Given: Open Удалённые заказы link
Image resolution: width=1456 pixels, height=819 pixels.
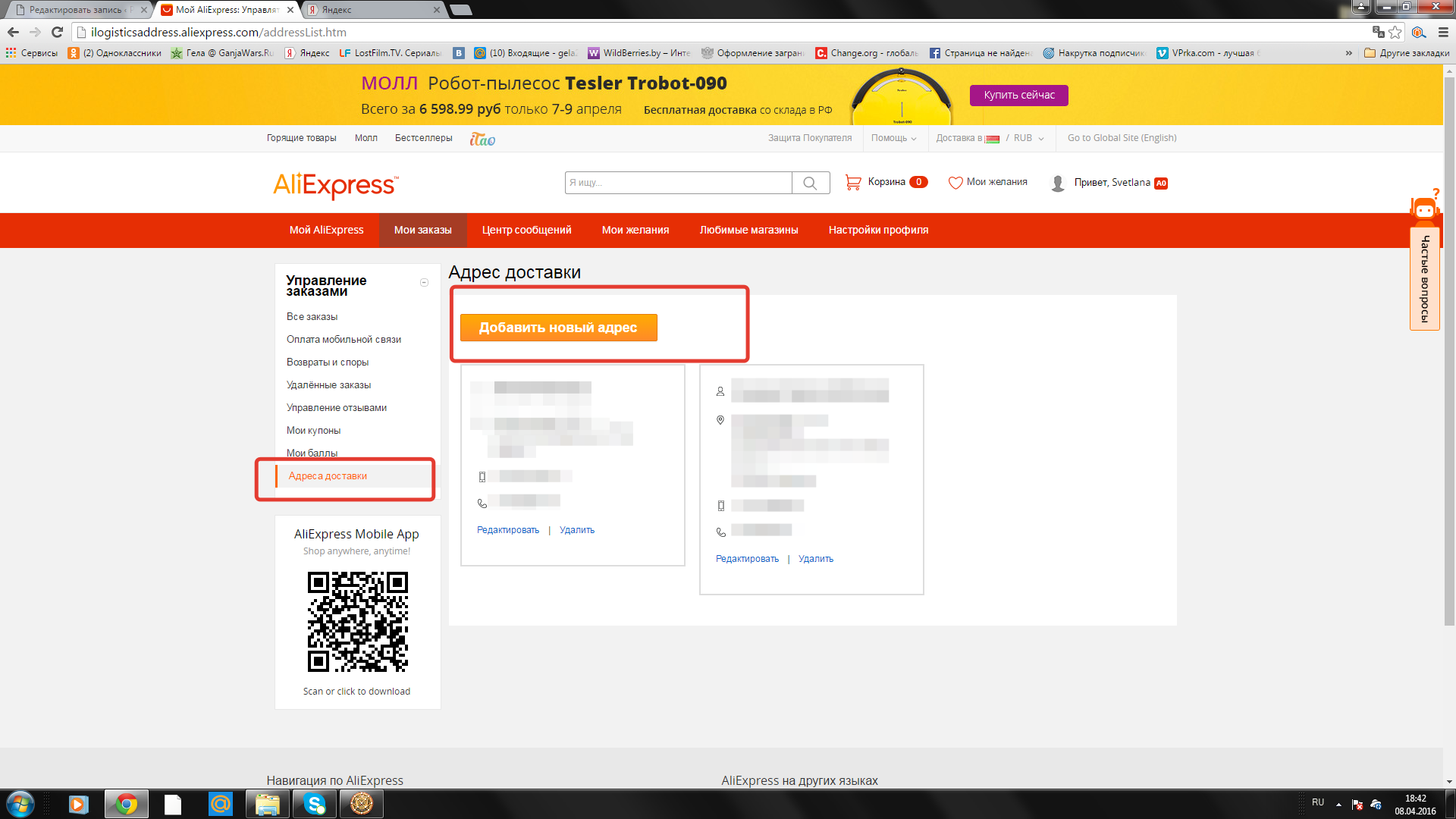Looking at the screenshot, I should click(x=328, y=385).
